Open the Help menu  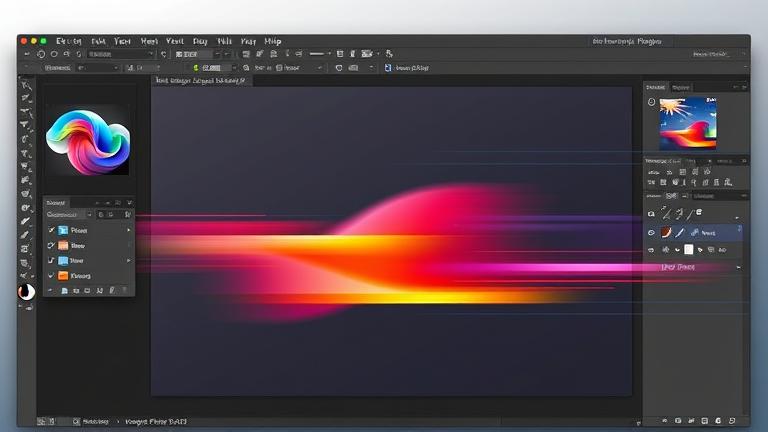click(273, 41)
